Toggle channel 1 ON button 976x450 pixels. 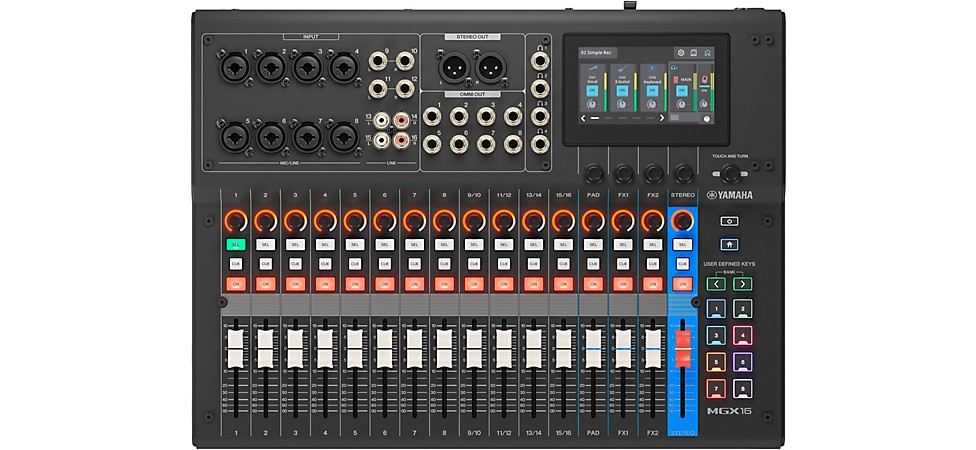pyautogui.click(x=236, y=284)
